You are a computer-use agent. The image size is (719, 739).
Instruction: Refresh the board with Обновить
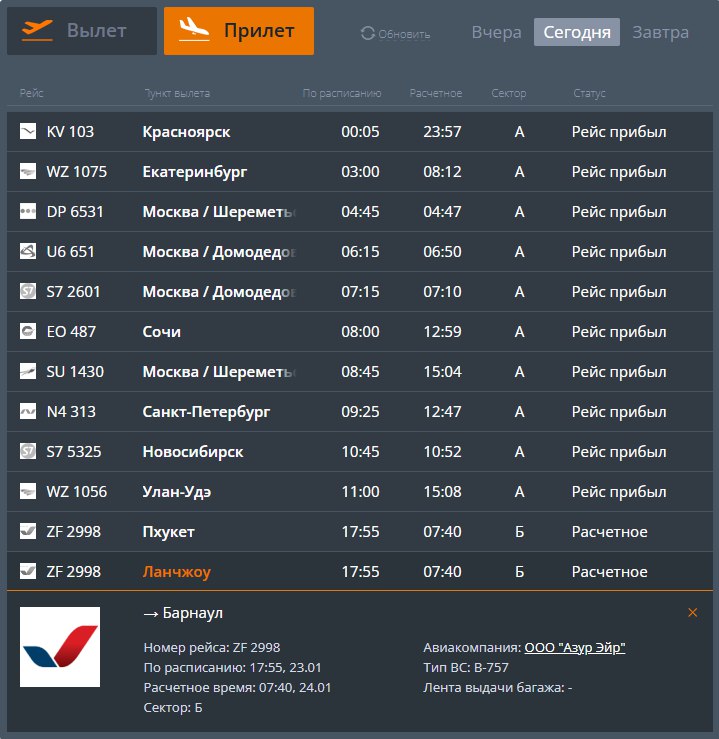[x=395, y=34]
